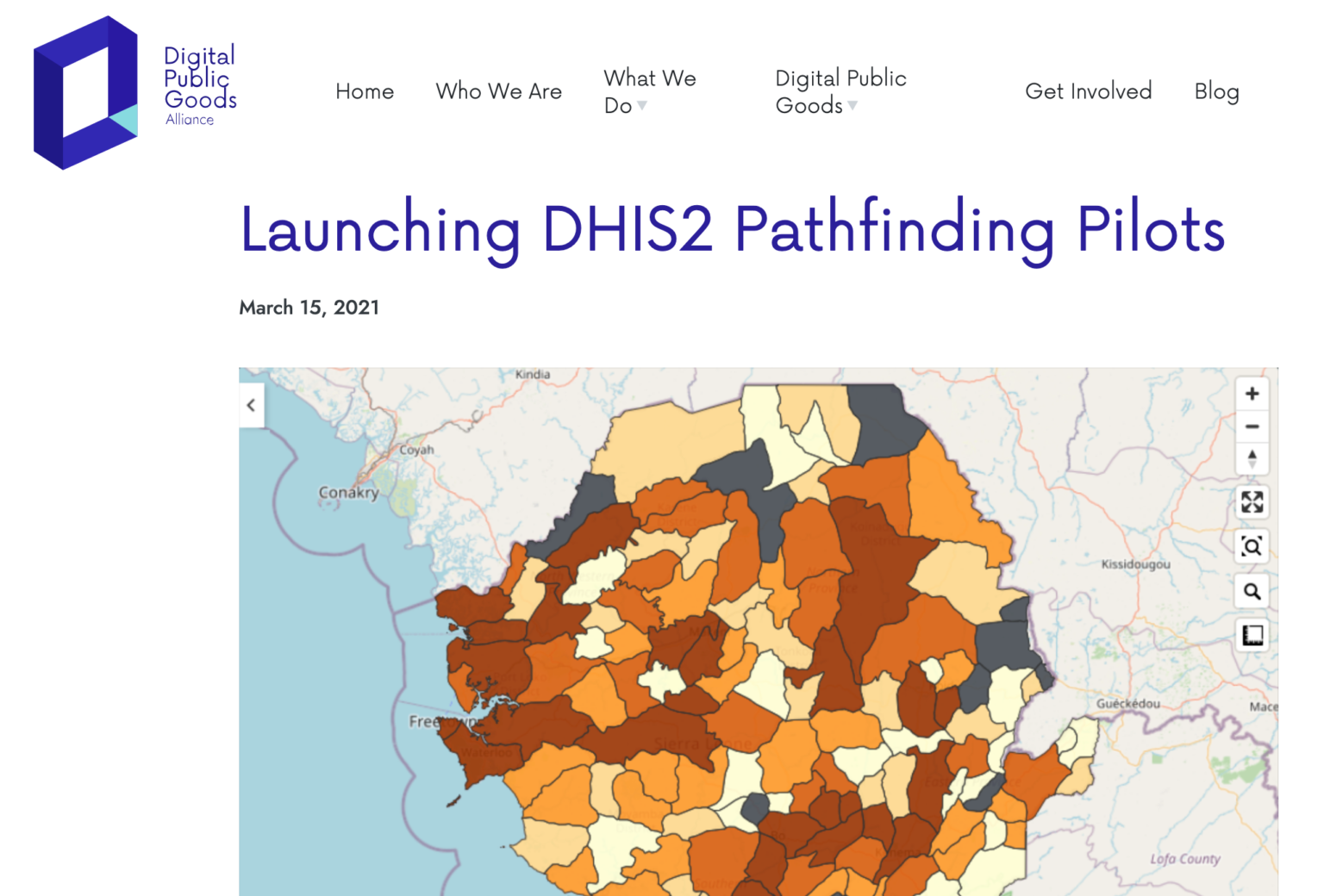Open the Home menu item
This screenshot has width=1324, height=896.
click(x=365, y=91)
